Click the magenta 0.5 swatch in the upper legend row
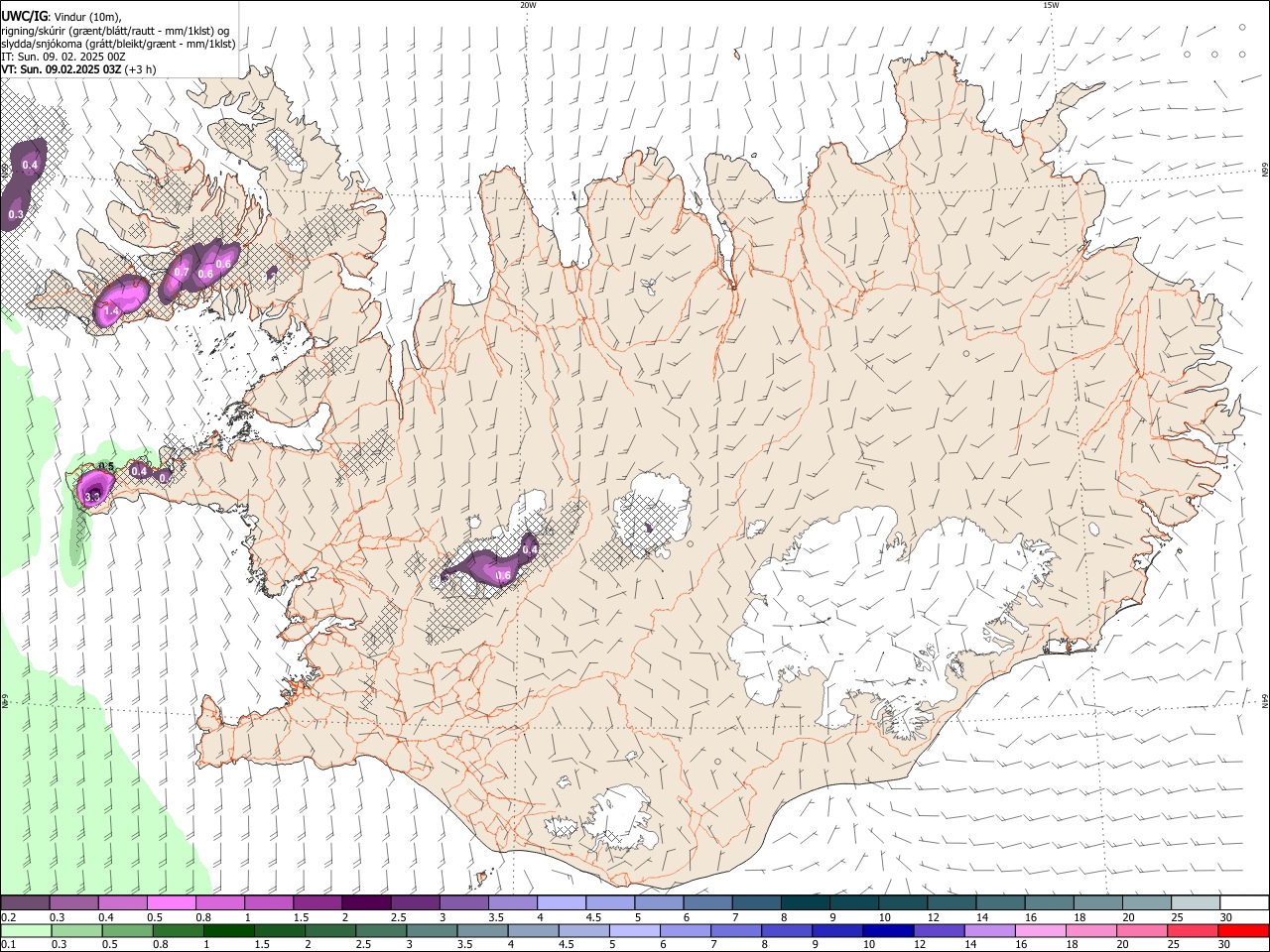The width and height of the screenshot is (1270, 952). pos(172,903)
